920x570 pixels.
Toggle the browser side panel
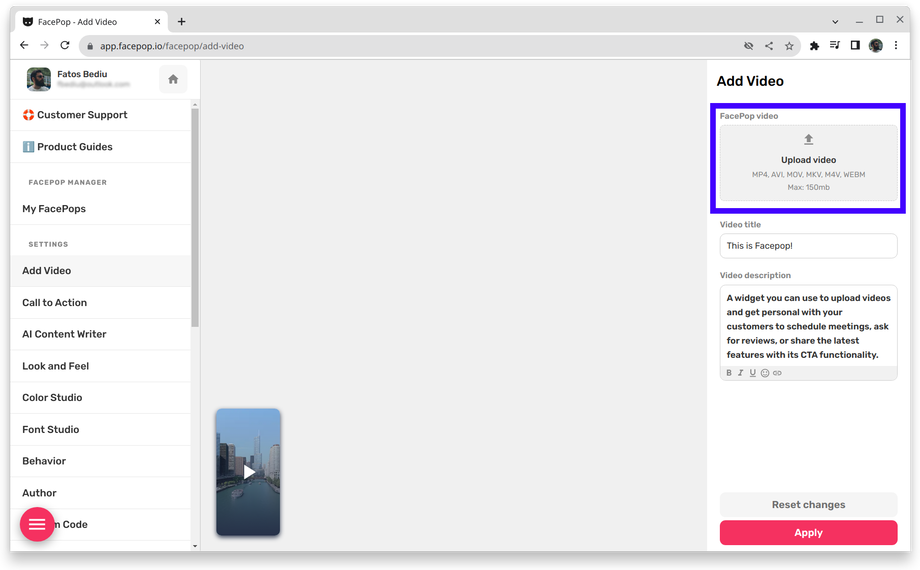(x=855, y=45)
